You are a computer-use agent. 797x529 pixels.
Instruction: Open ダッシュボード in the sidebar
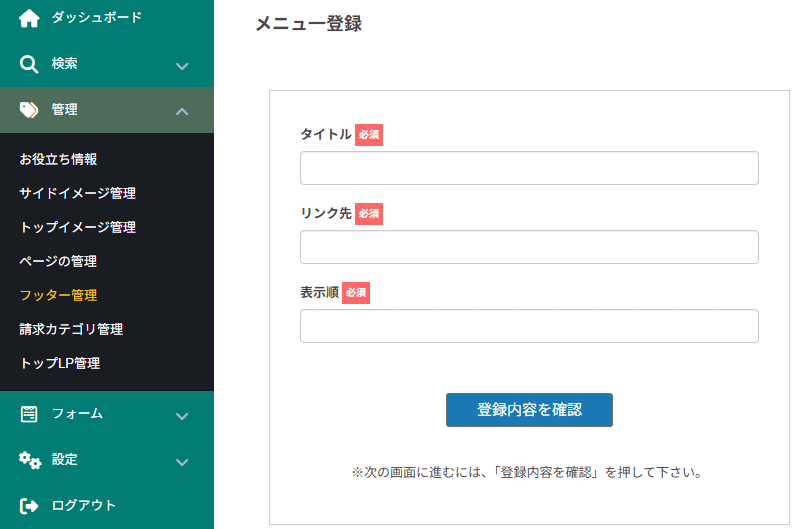click(97, 17)
